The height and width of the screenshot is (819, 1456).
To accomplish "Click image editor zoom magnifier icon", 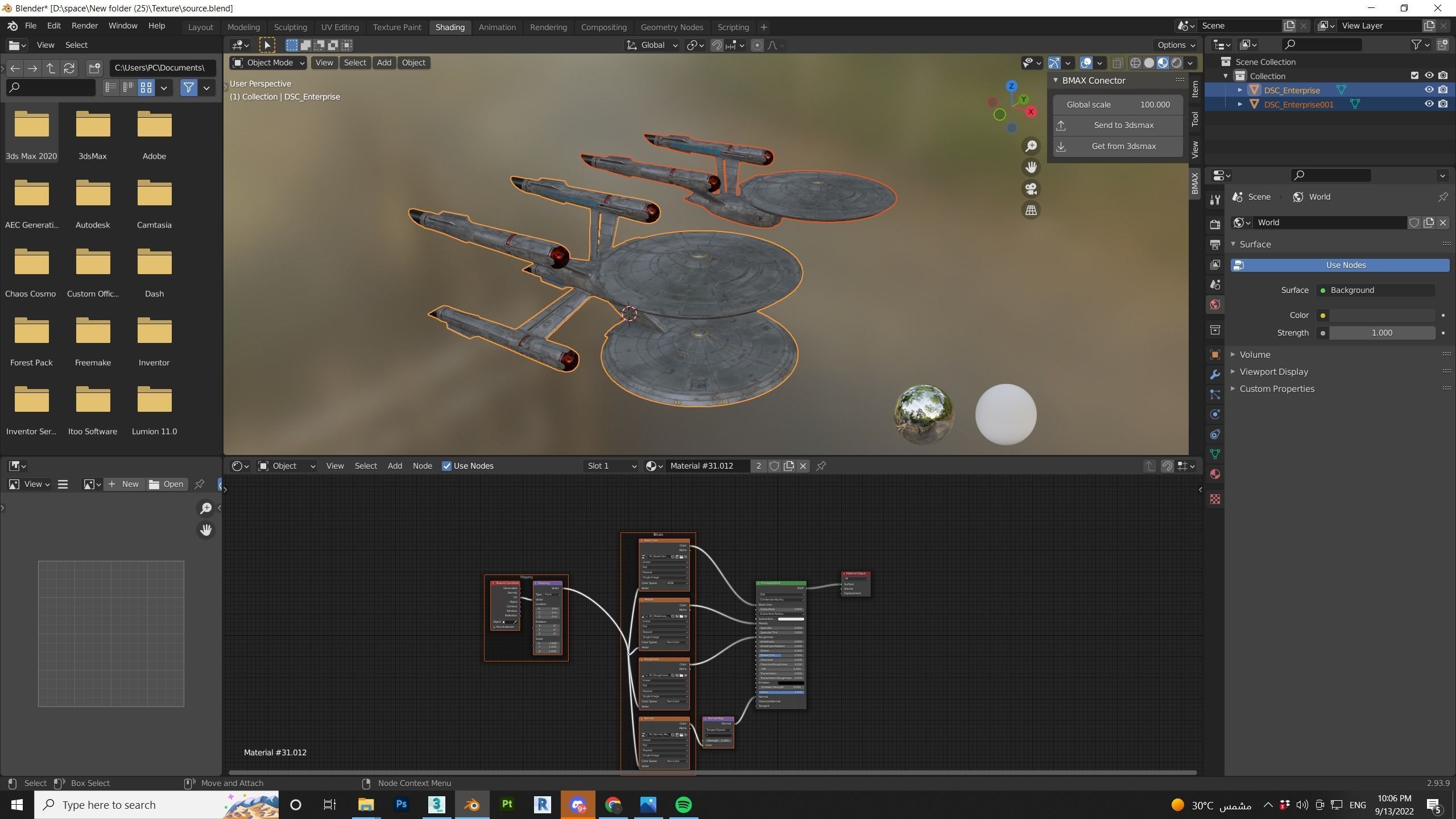I will pyautogui.click(x=206, y=508).
